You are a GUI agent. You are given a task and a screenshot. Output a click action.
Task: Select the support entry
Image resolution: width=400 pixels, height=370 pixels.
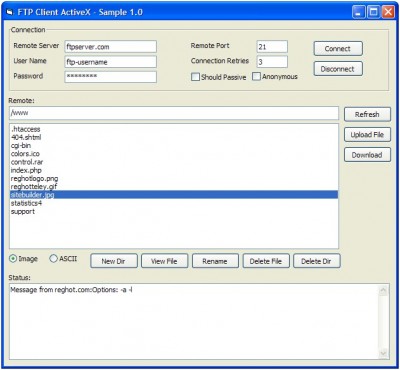pyautogui.click(x=174, y=211)
